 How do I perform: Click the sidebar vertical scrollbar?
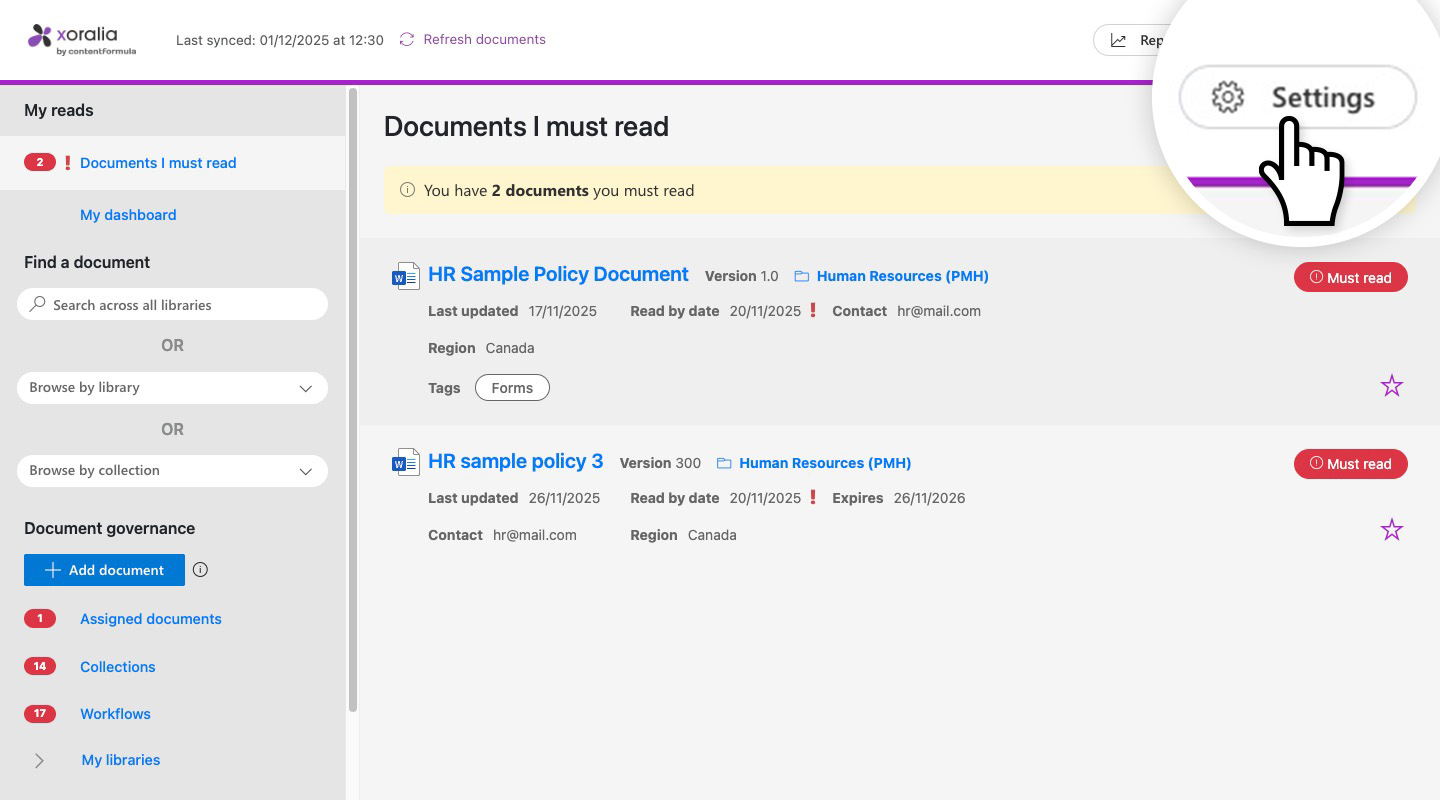coord(352,400)
